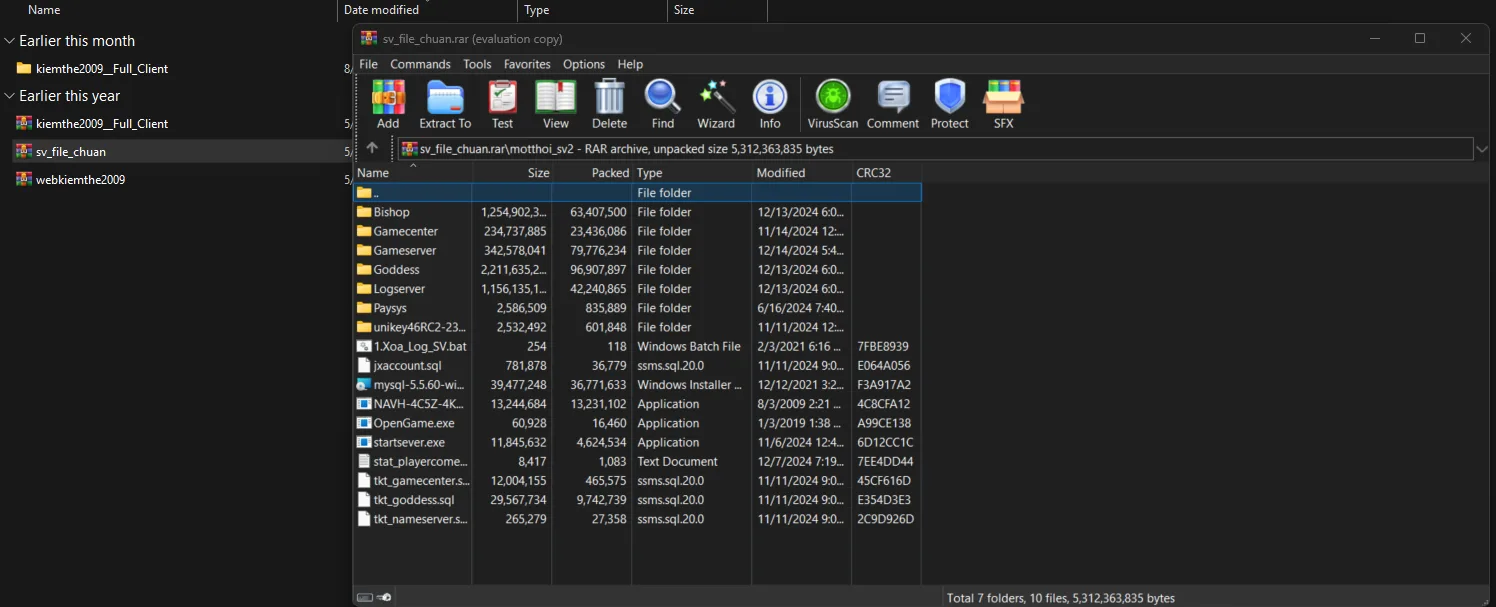Screen dimensions: 1496x607
Task: Sort by the Packed column header
Action: (x=609, y=173)
